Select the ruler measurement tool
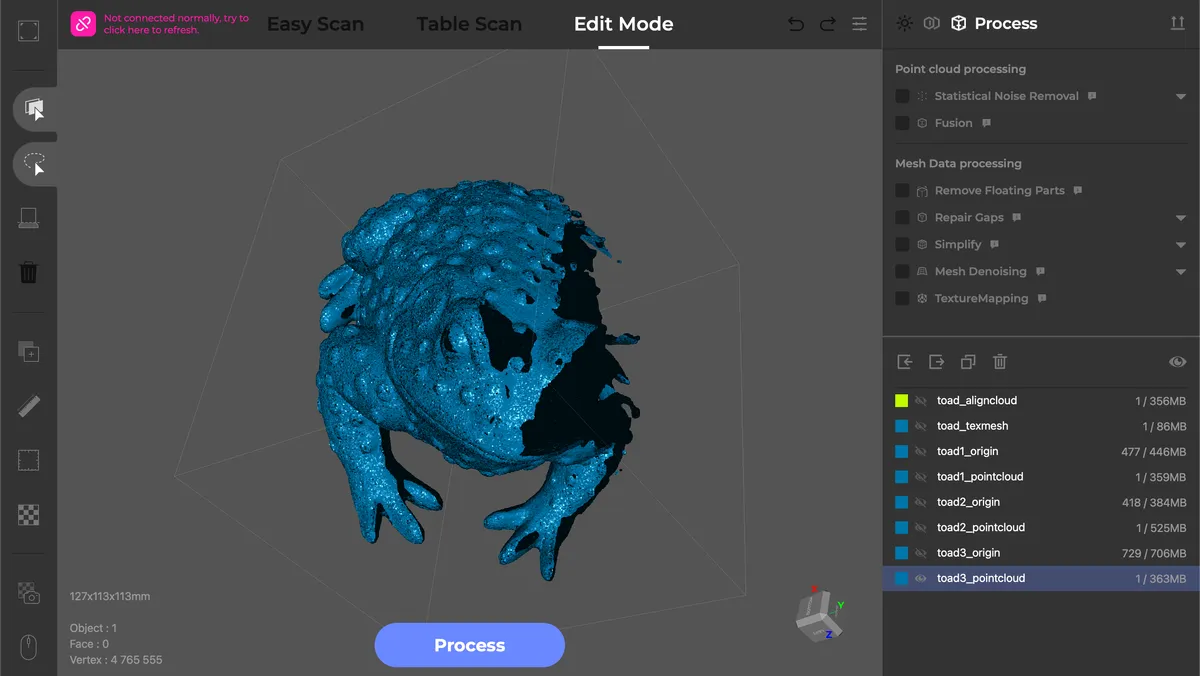Screen dimensions: 1200x676 [28, 406]
